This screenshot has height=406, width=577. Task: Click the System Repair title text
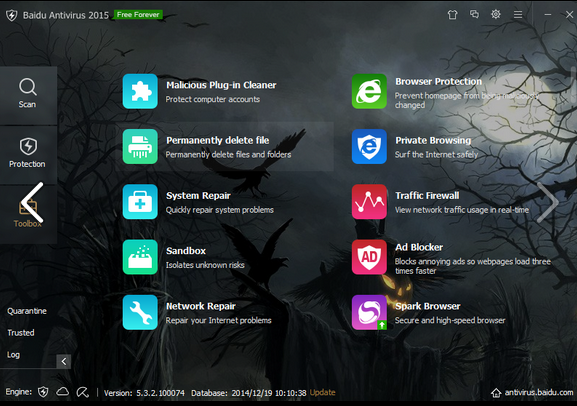click(x=198, y=195)
